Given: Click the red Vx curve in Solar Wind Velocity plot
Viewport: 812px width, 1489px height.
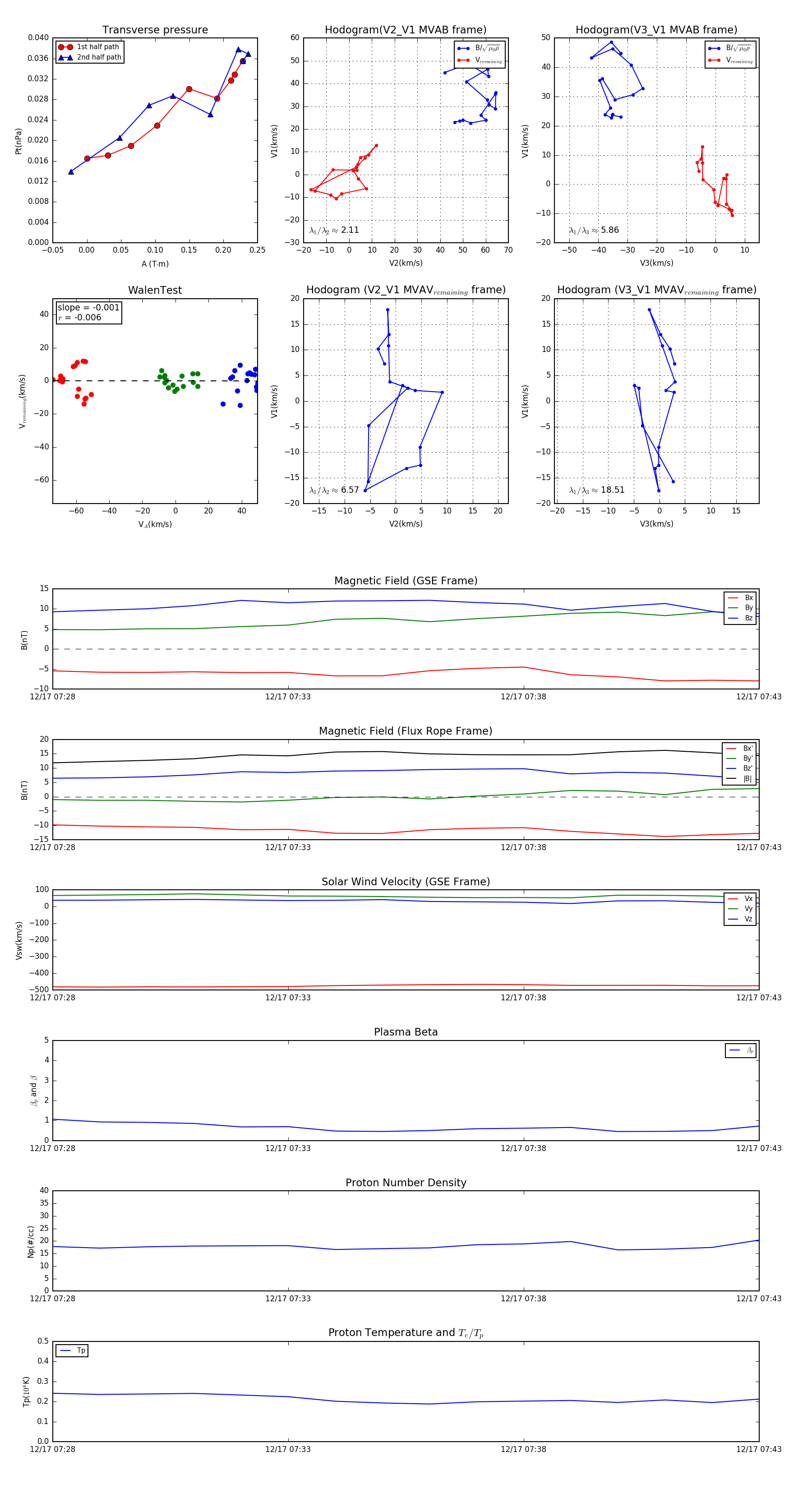Looking at the screenshot, I should tap(406, 985).
